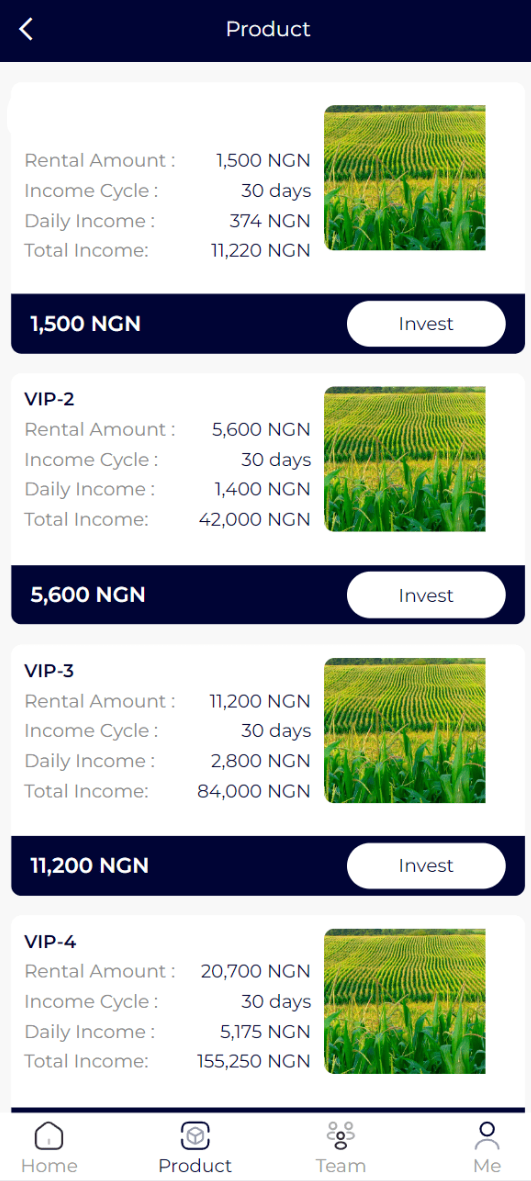The height and width of the screenshot is (1181, 531).
Task: Select the VIP-2 plan title
Action: (50, 399)
